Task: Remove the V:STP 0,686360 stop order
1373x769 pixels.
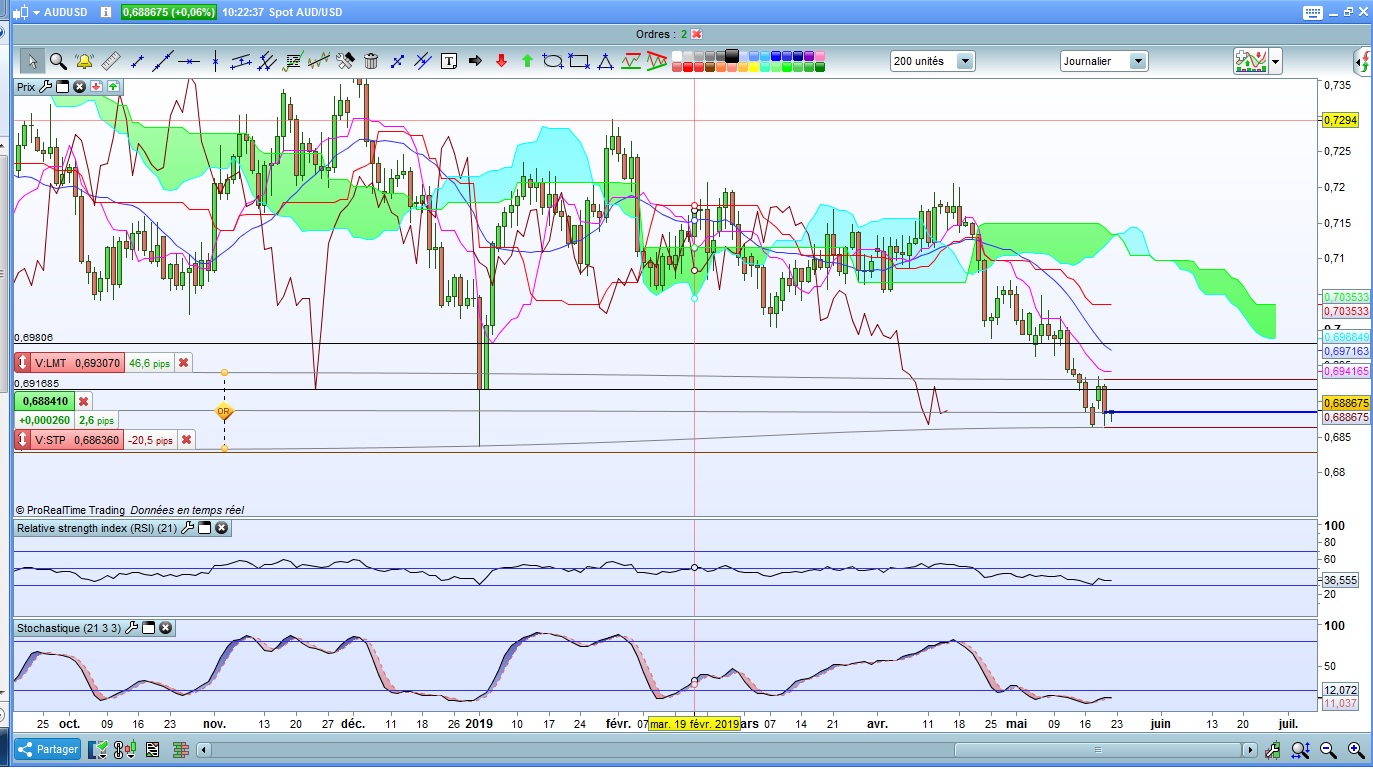Action: pos(186,440)
